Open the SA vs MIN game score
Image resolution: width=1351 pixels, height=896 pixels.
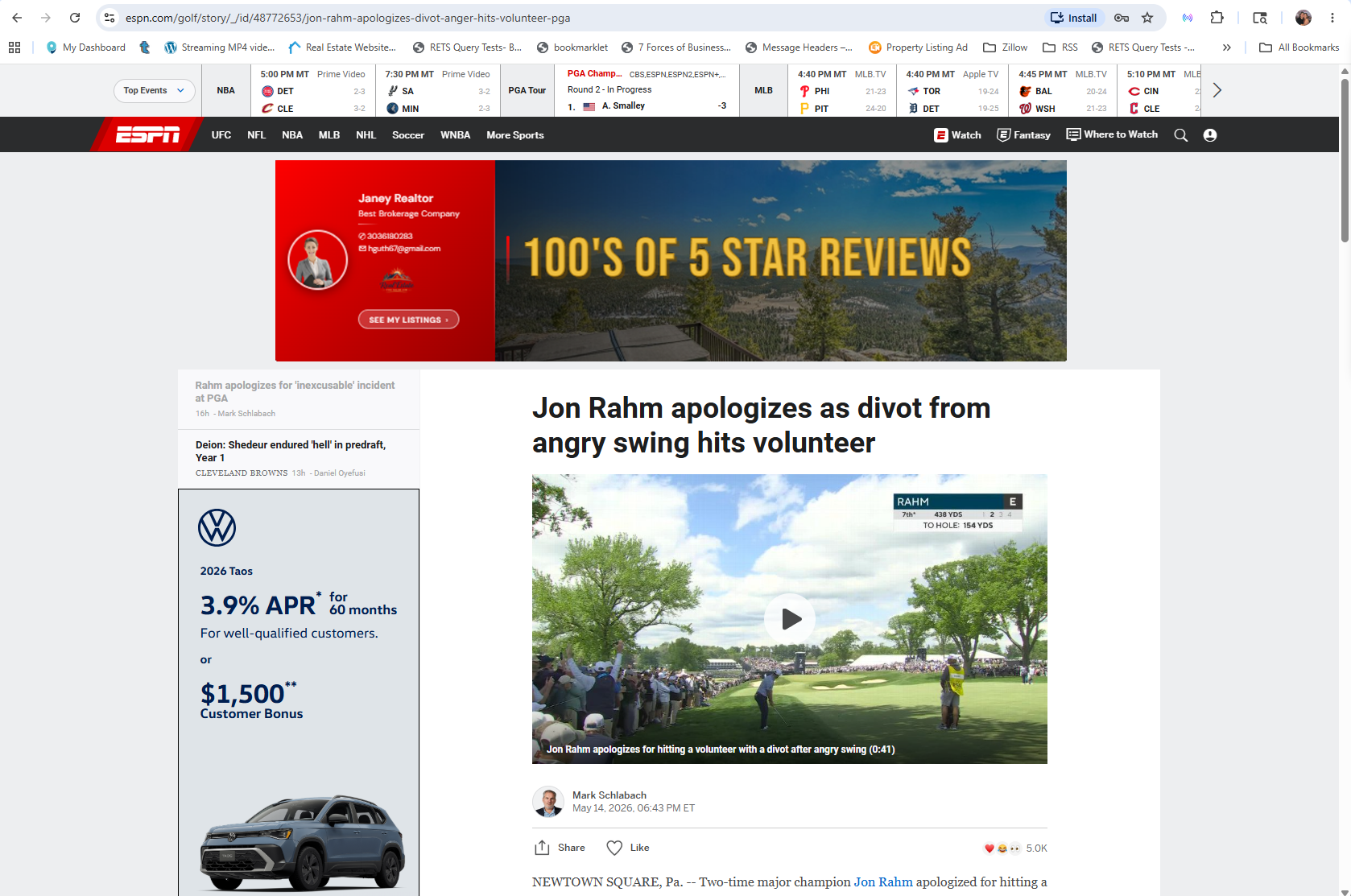coord(437,91)
